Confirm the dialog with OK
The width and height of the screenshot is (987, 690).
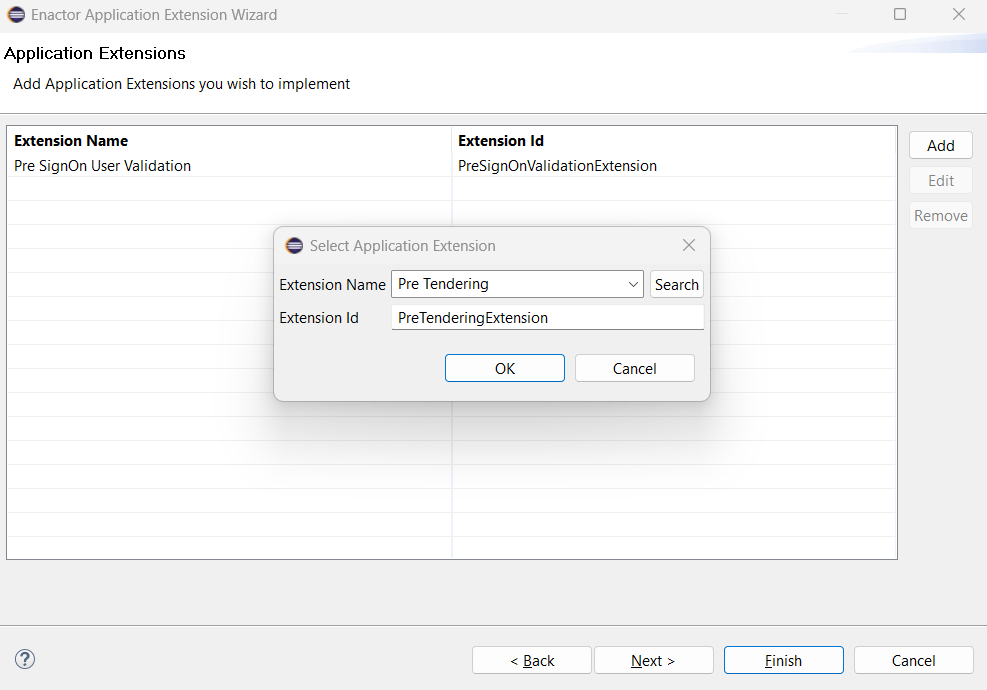pyautogui.click(x=505, y=368)
